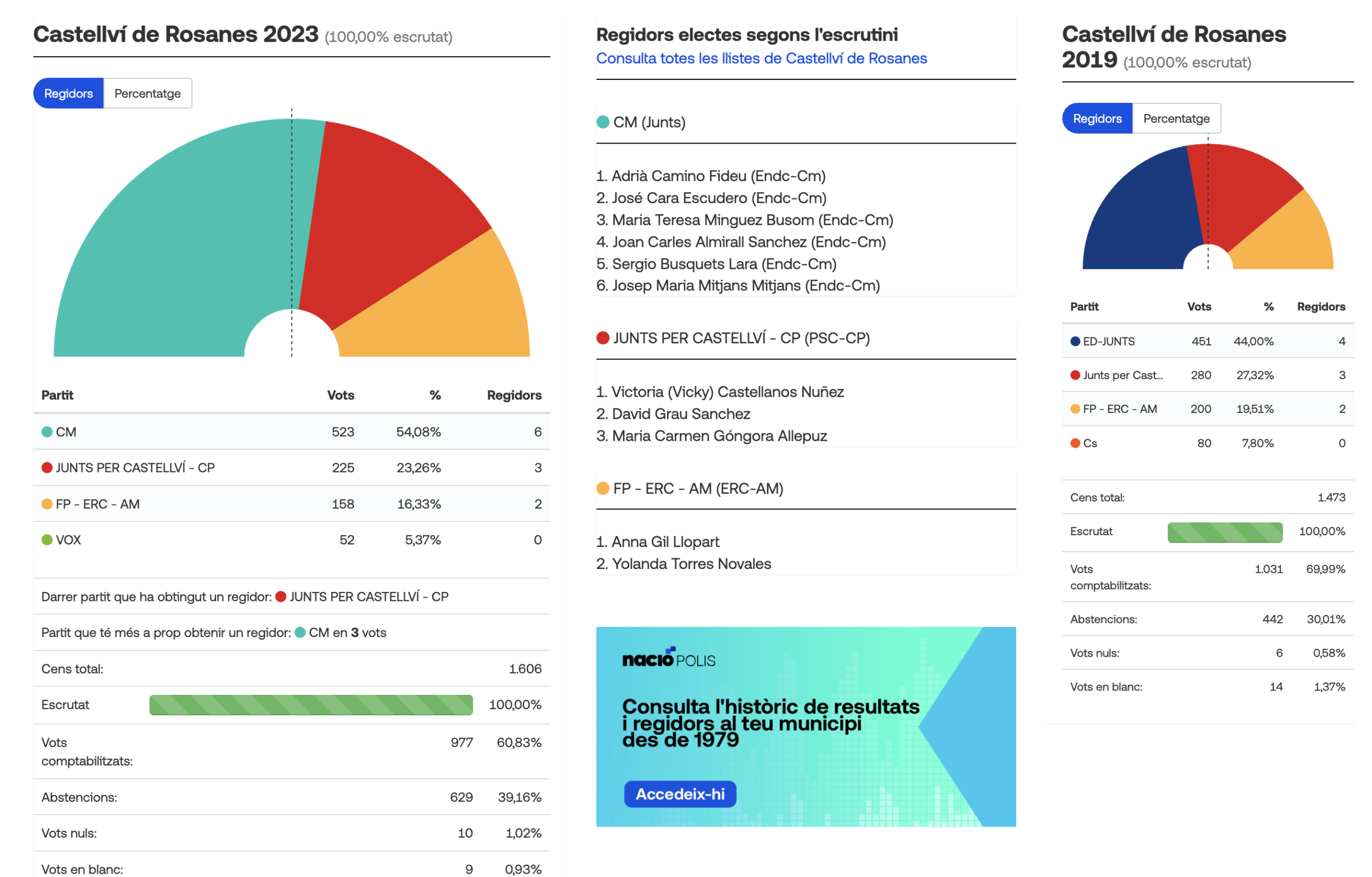Click 'Anna Gil Llopart' entry
The height and width of the screenshot is (877, 1372).
(658, 542)
